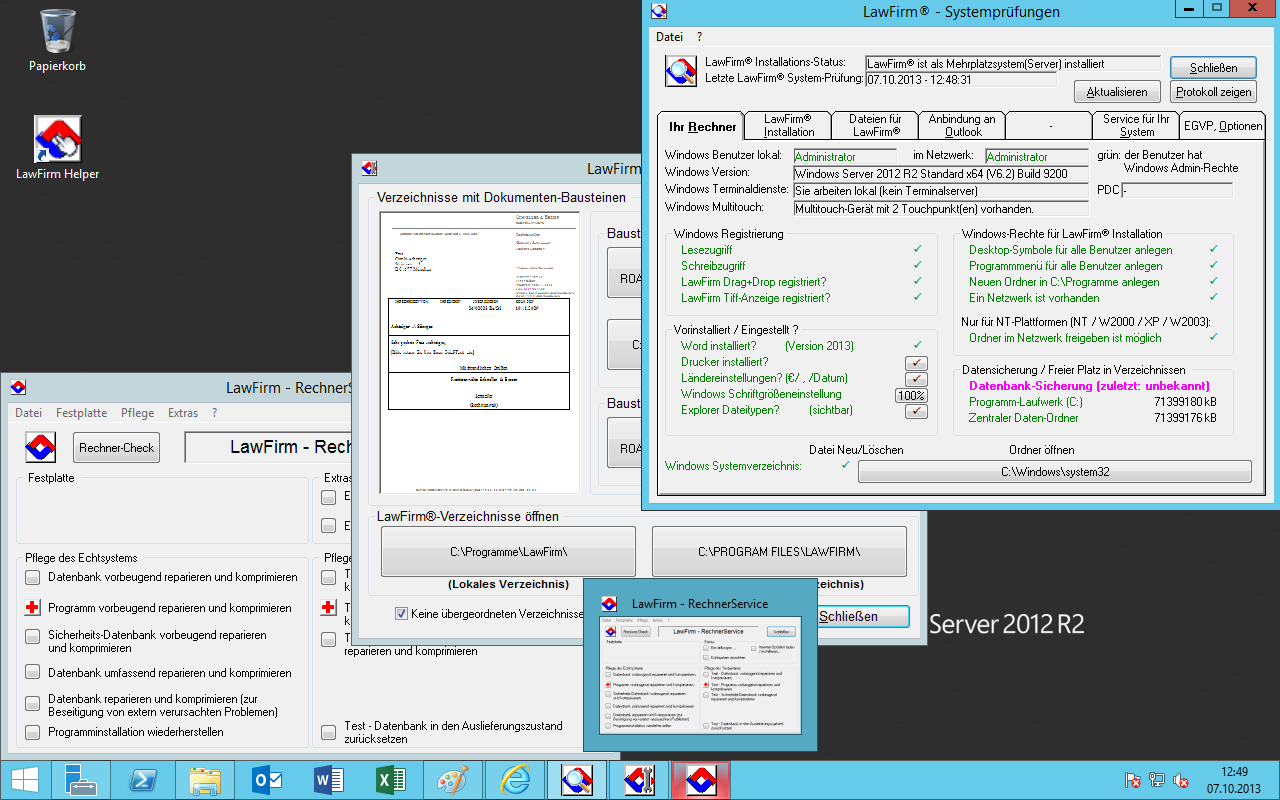Image resolution: width=1280 pixels, height=800 pixels.
Task: Launch Internet Explorer from the taskbar
Action: coord(515,780)
